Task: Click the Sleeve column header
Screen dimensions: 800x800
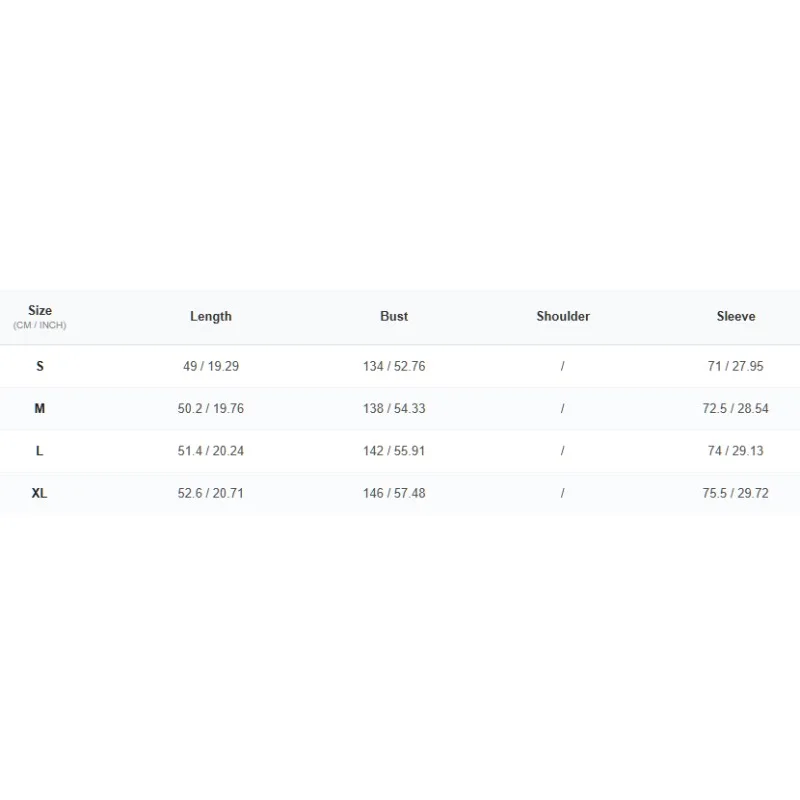Action: click(736, 316)
